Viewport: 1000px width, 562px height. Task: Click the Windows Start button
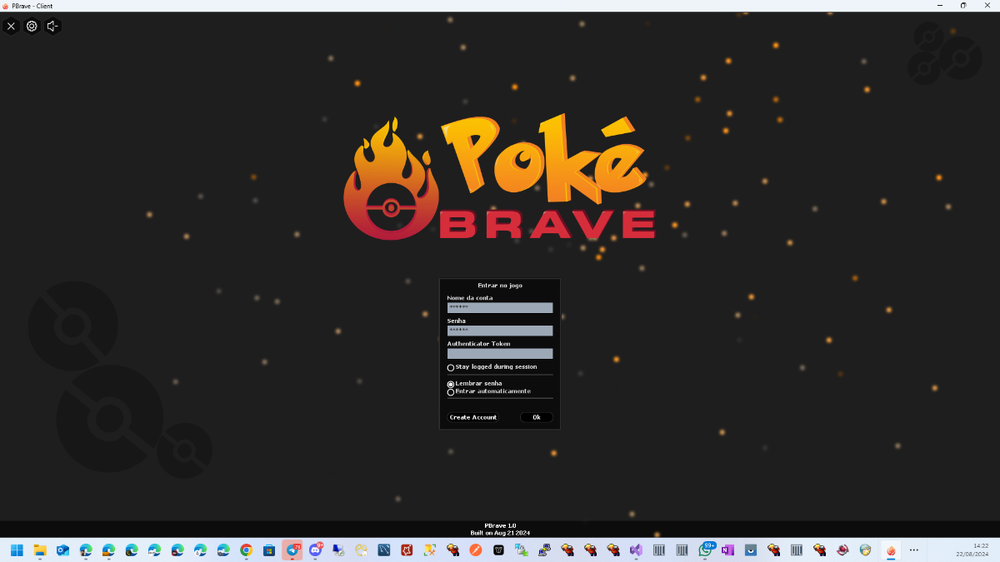coord(17,550)
